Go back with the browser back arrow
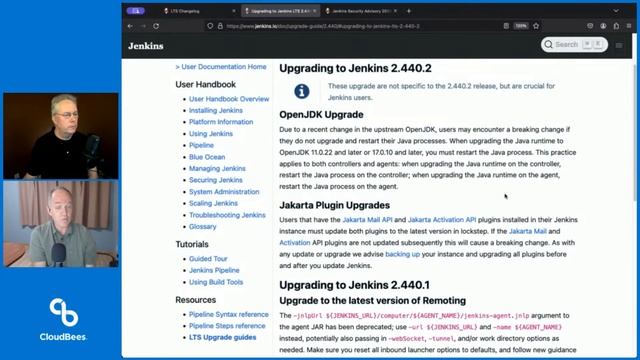The height and width of the screenshot is (360, 640). point(130,26)
